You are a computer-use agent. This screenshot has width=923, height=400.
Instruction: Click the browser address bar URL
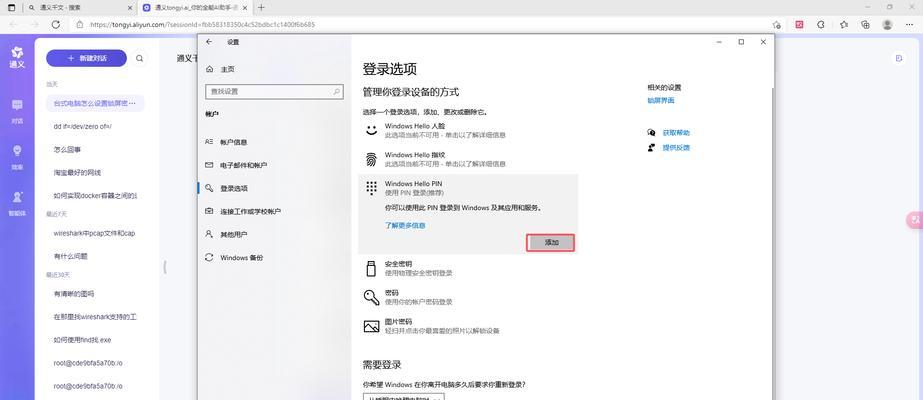click(202, 25)
